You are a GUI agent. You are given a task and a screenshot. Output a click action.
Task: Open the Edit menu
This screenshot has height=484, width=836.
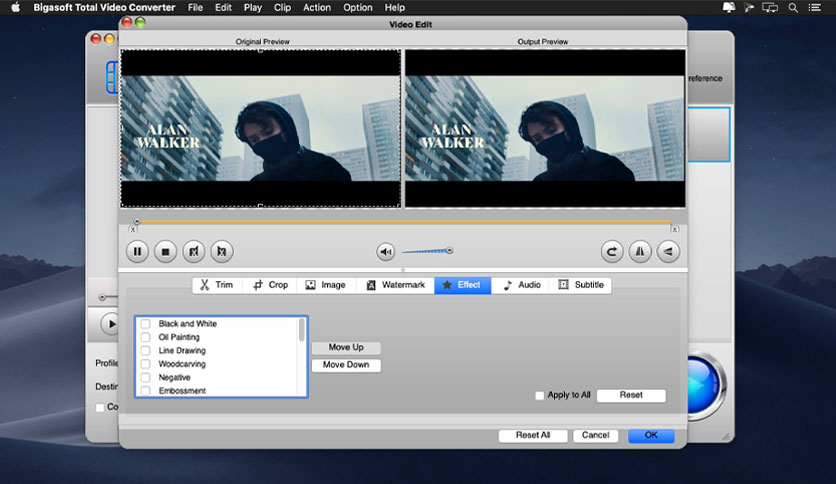point(223,7)
